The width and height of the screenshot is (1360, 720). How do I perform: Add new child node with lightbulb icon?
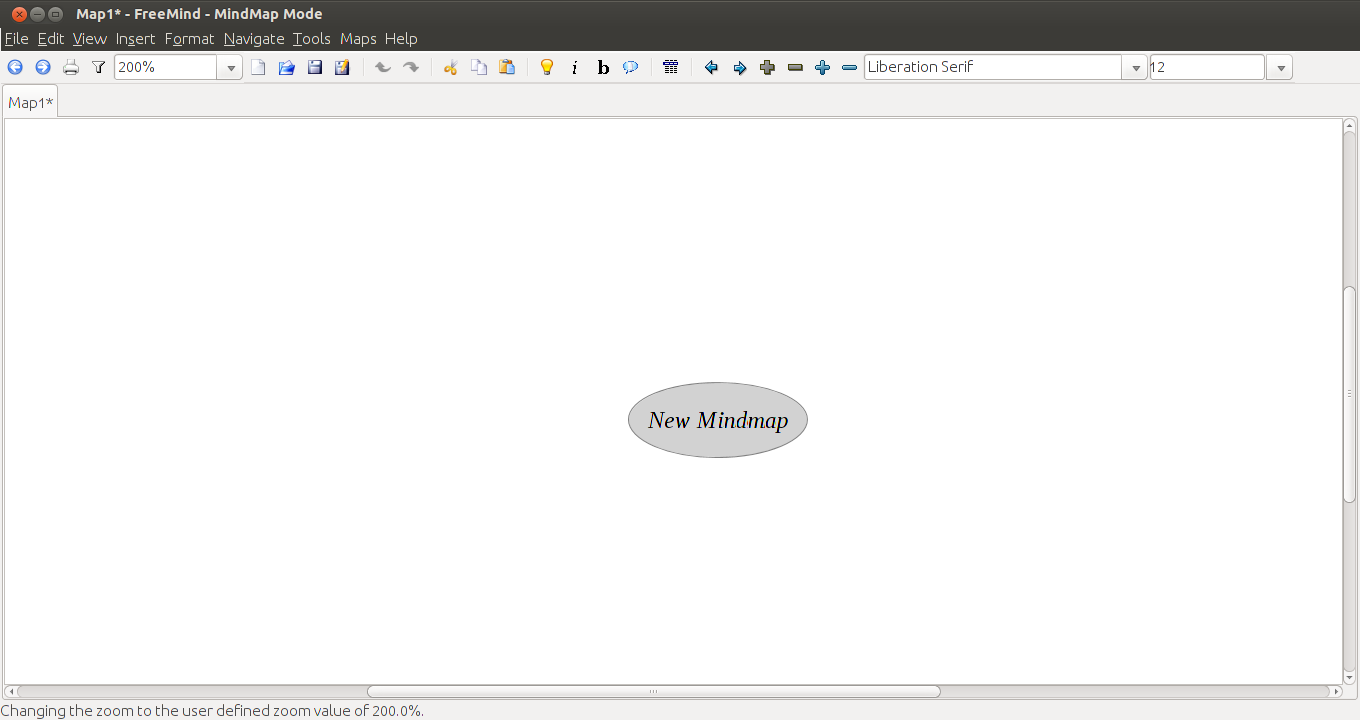(x=547, y=67)
